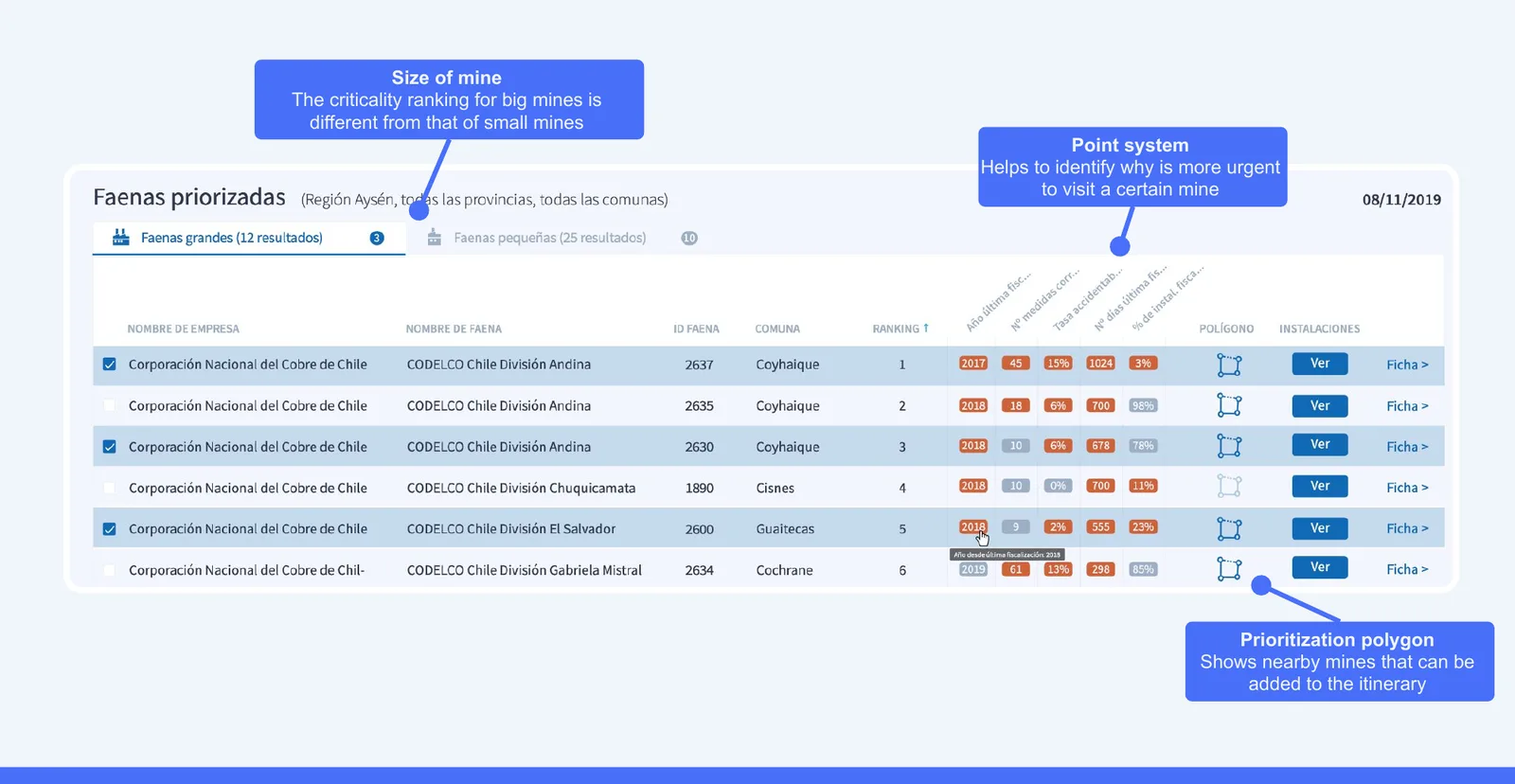Click Ver button for faena 1890
The width and height of the screenshot is (1515, 784).
(1320, 486)
